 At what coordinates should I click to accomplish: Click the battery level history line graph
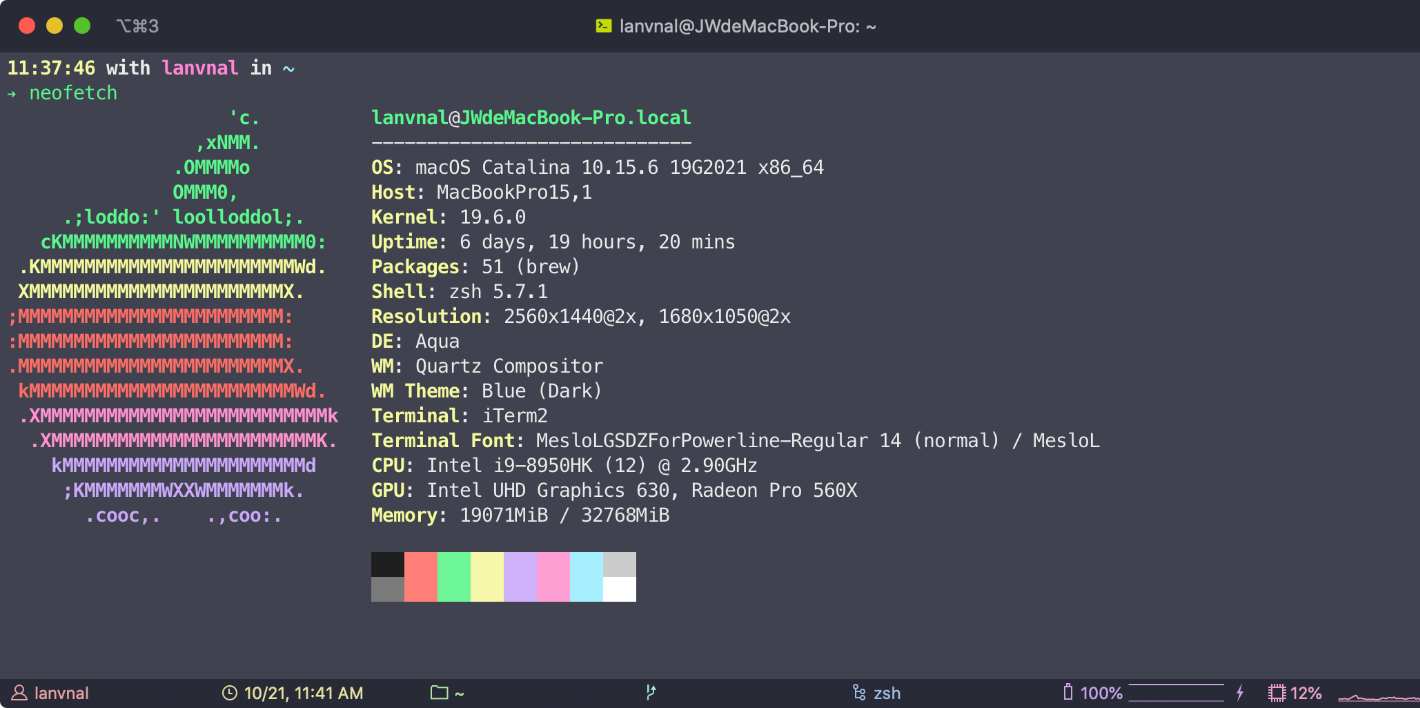pos(1177,692)
